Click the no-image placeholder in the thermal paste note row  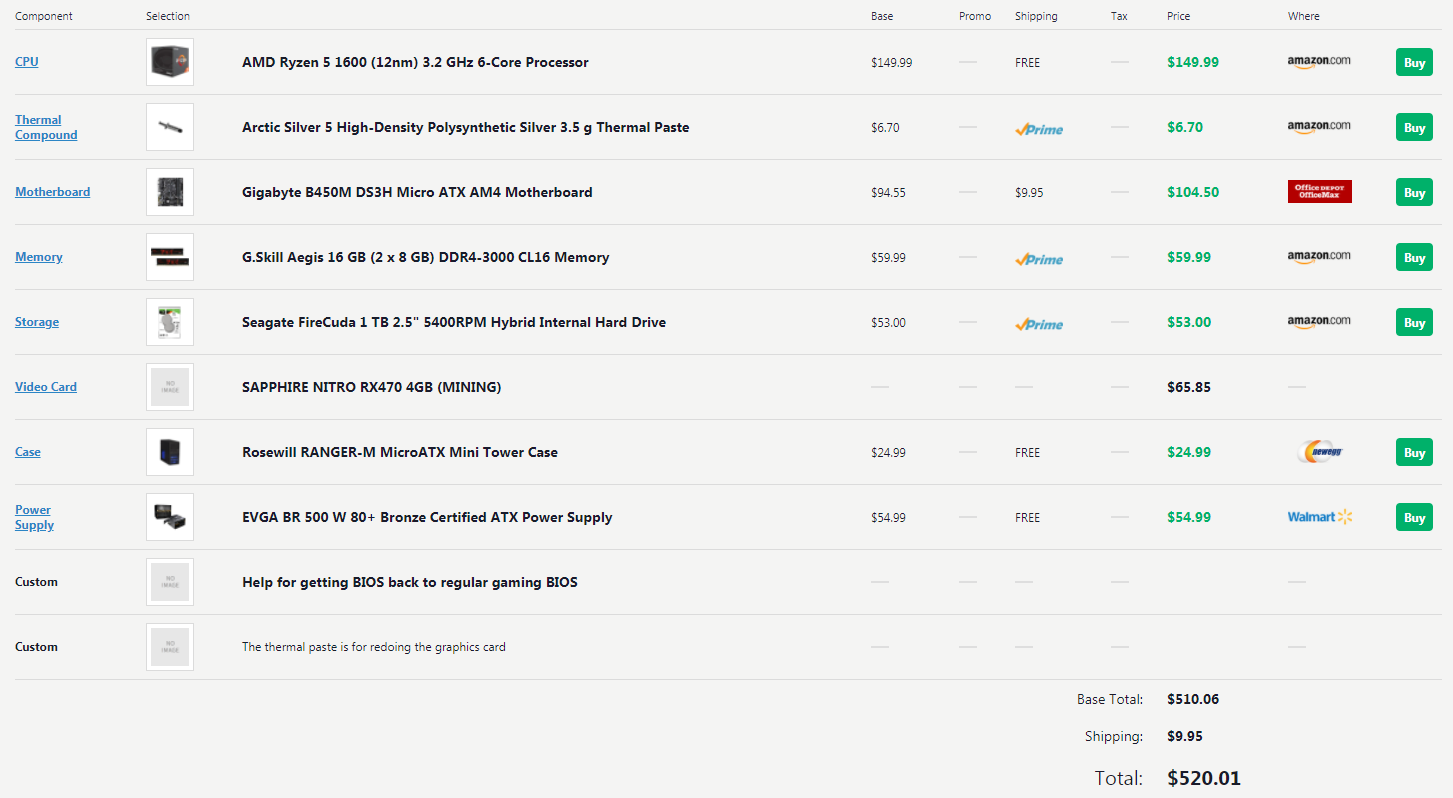[x=170, y=647]
